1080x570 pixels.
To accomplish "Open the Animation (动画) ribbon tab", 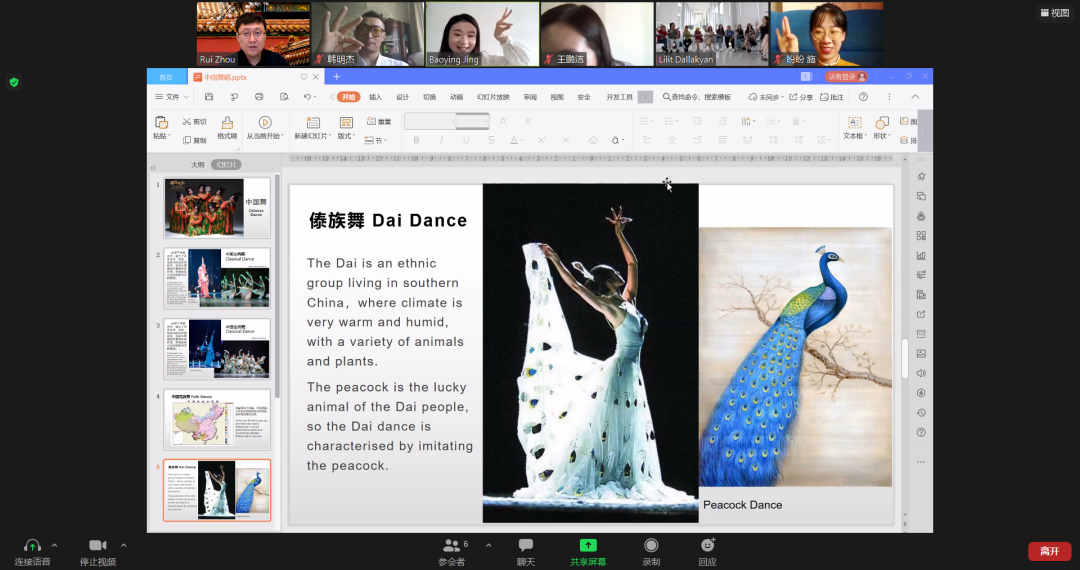I will 456,97.
